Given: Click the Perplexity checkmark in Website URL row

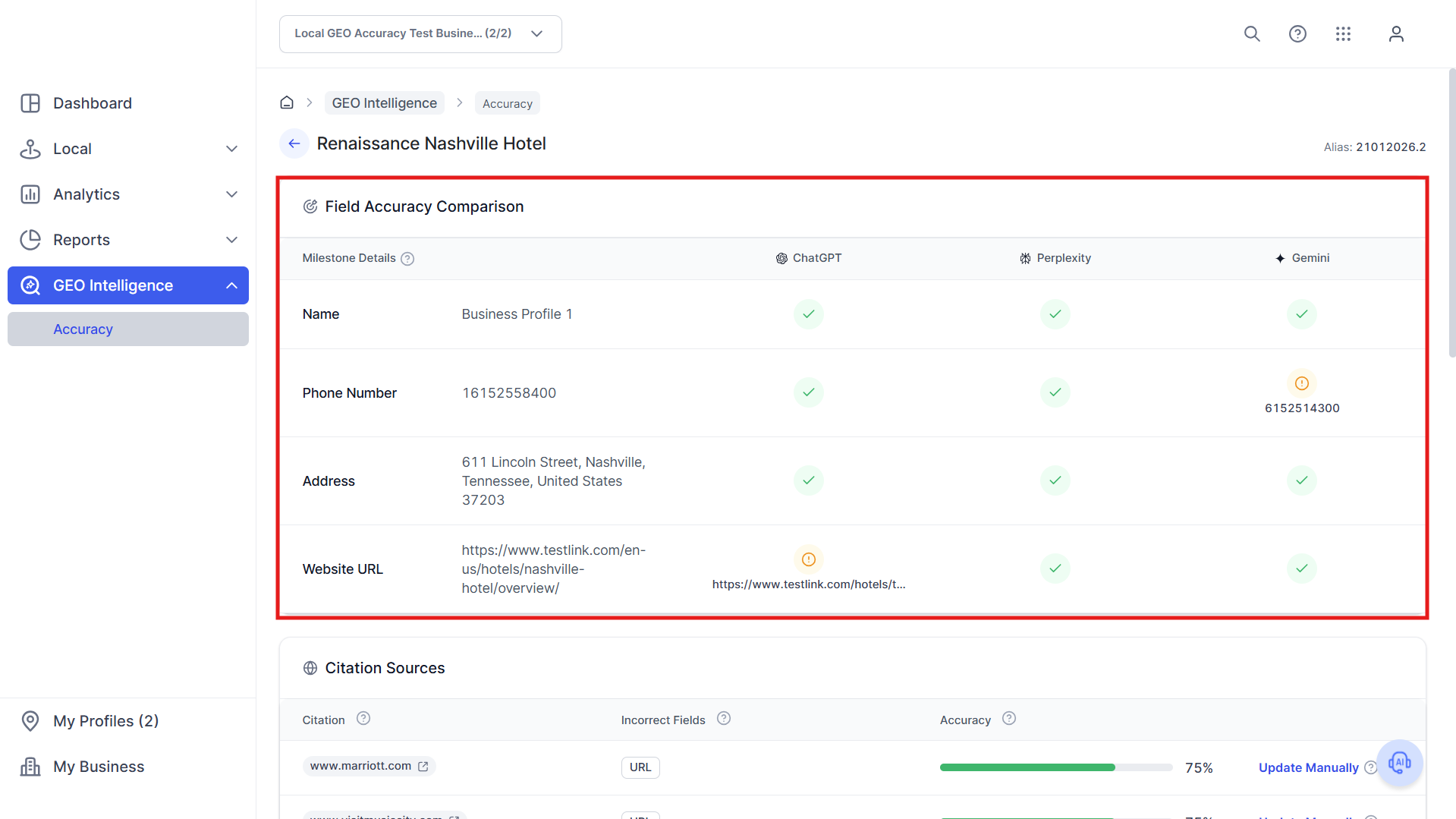Looking at the screenshot, I should pyautogui.click(x=1055, y=569).
